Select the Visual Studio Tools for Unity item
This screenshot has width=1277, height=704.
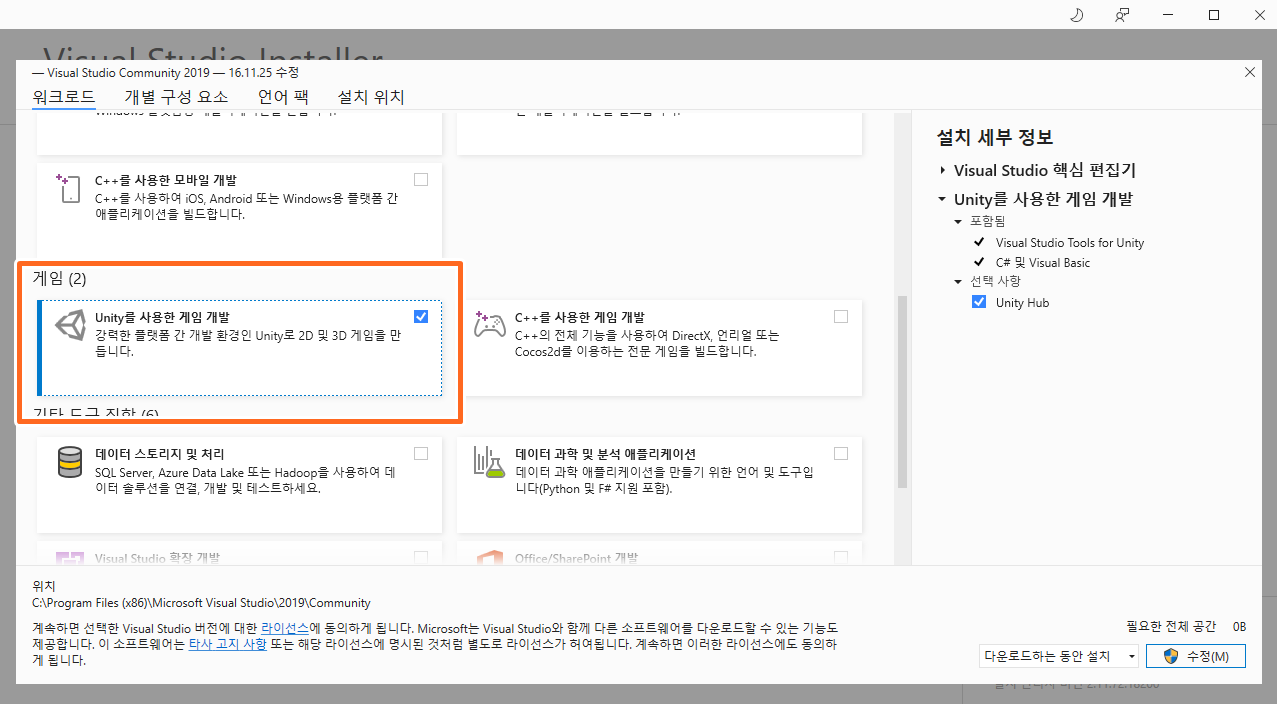(x=1070, y=243)
